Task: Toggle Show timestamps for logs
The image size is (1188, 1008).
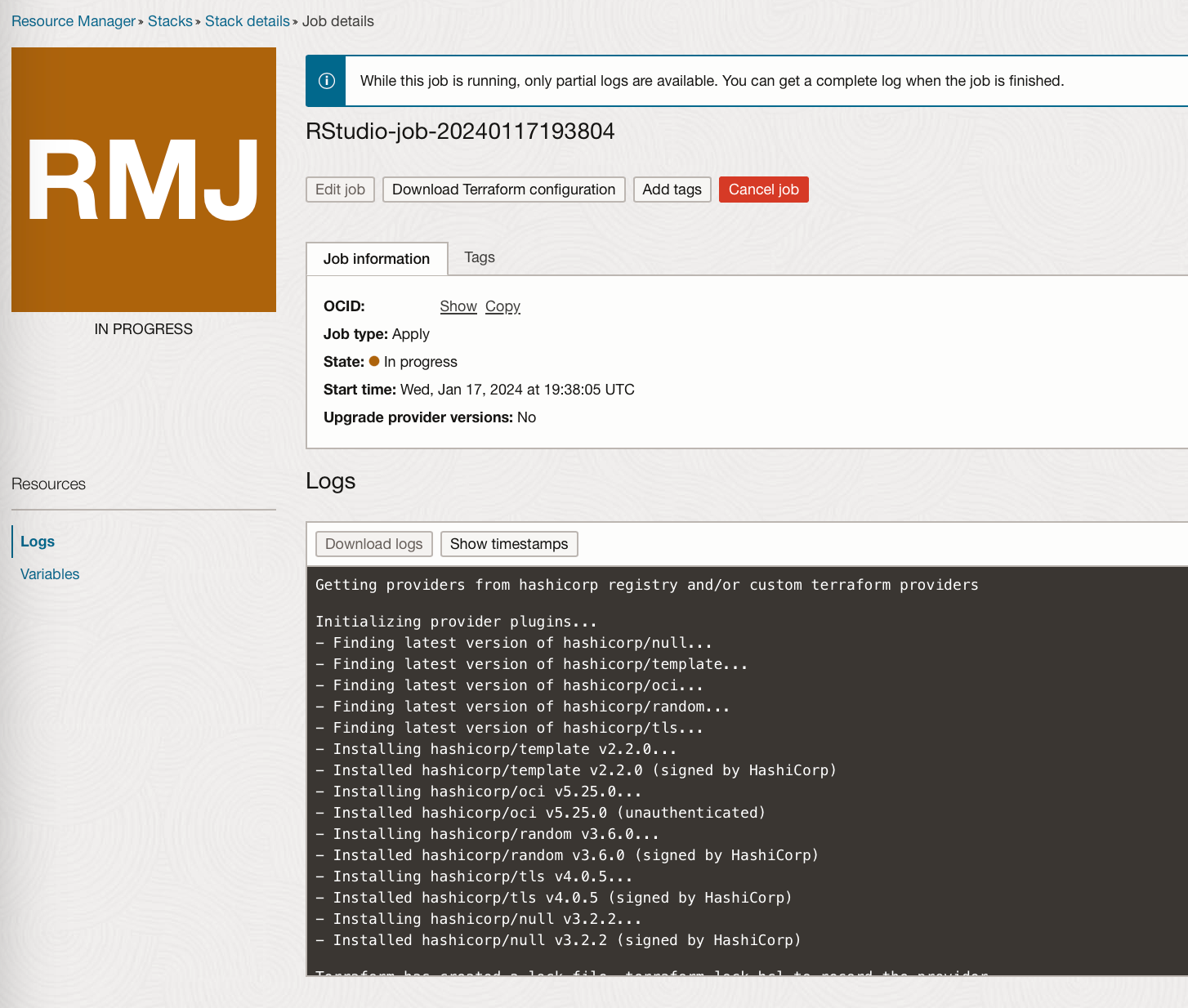Action: pos(509,544)
